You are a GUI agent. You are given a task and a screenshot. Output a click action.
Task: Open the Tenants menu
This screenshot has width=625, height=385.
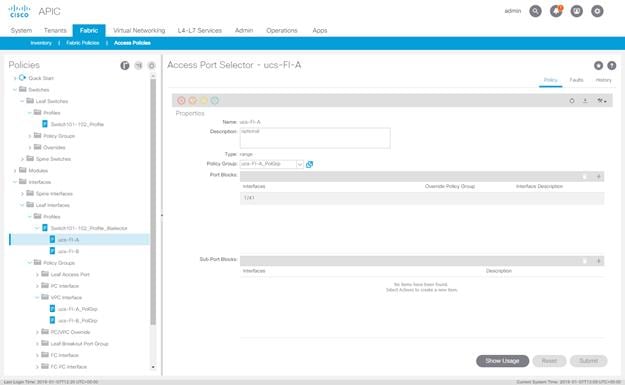[x=55, y=30]
